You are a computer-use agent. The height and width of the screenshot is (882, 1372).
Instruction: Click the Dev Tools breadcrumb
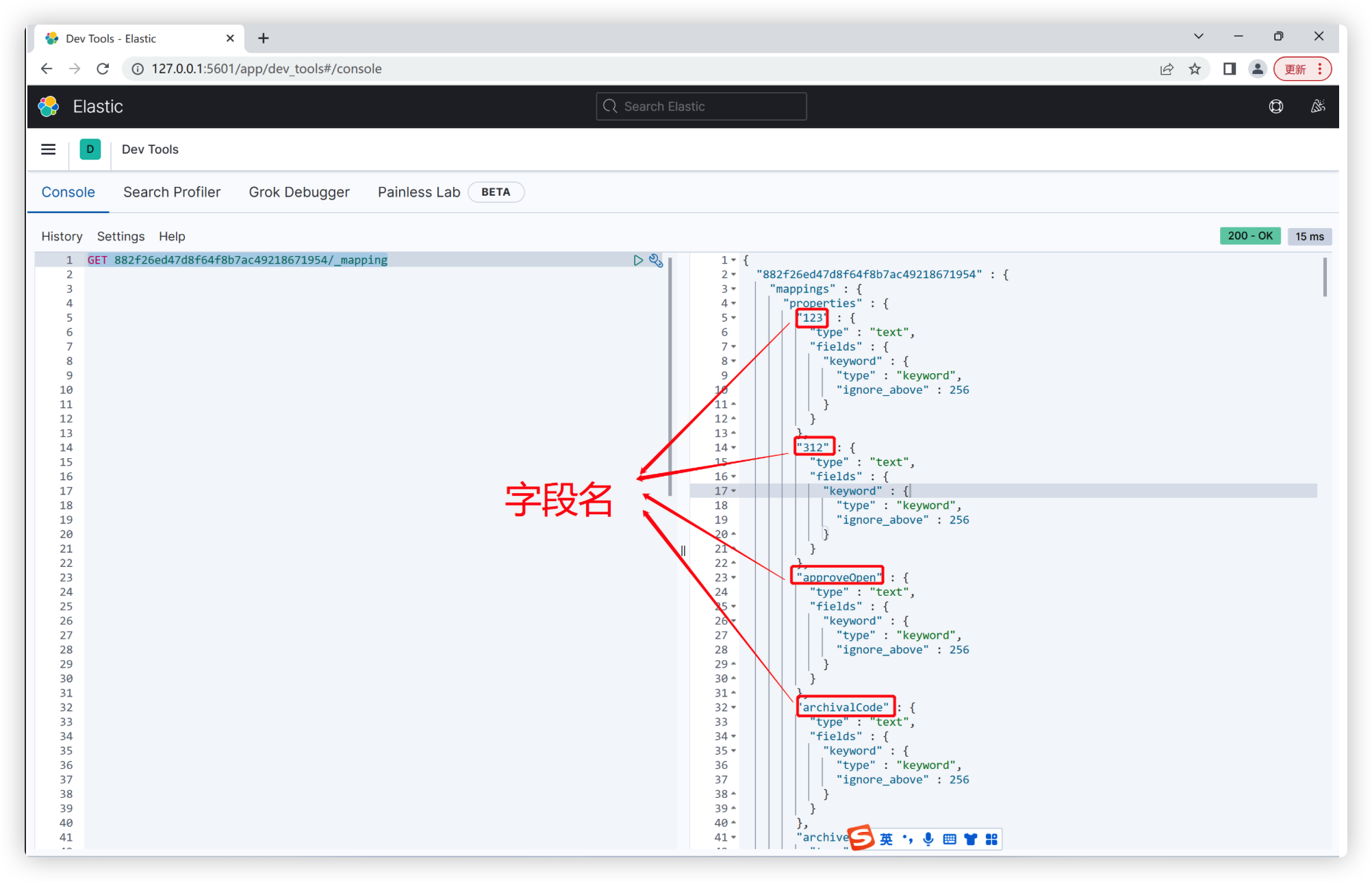[150, 149]
